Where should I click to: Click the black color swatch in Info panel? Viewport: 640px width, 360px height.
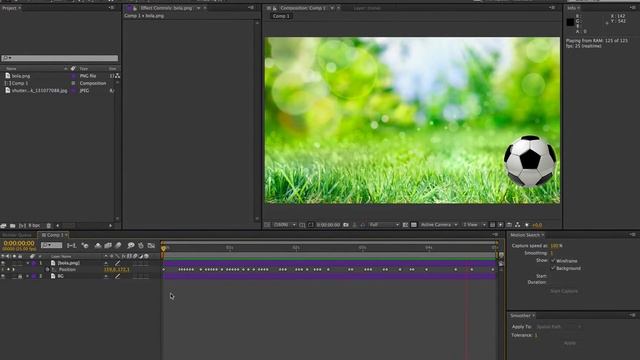[x=570, y=22]
